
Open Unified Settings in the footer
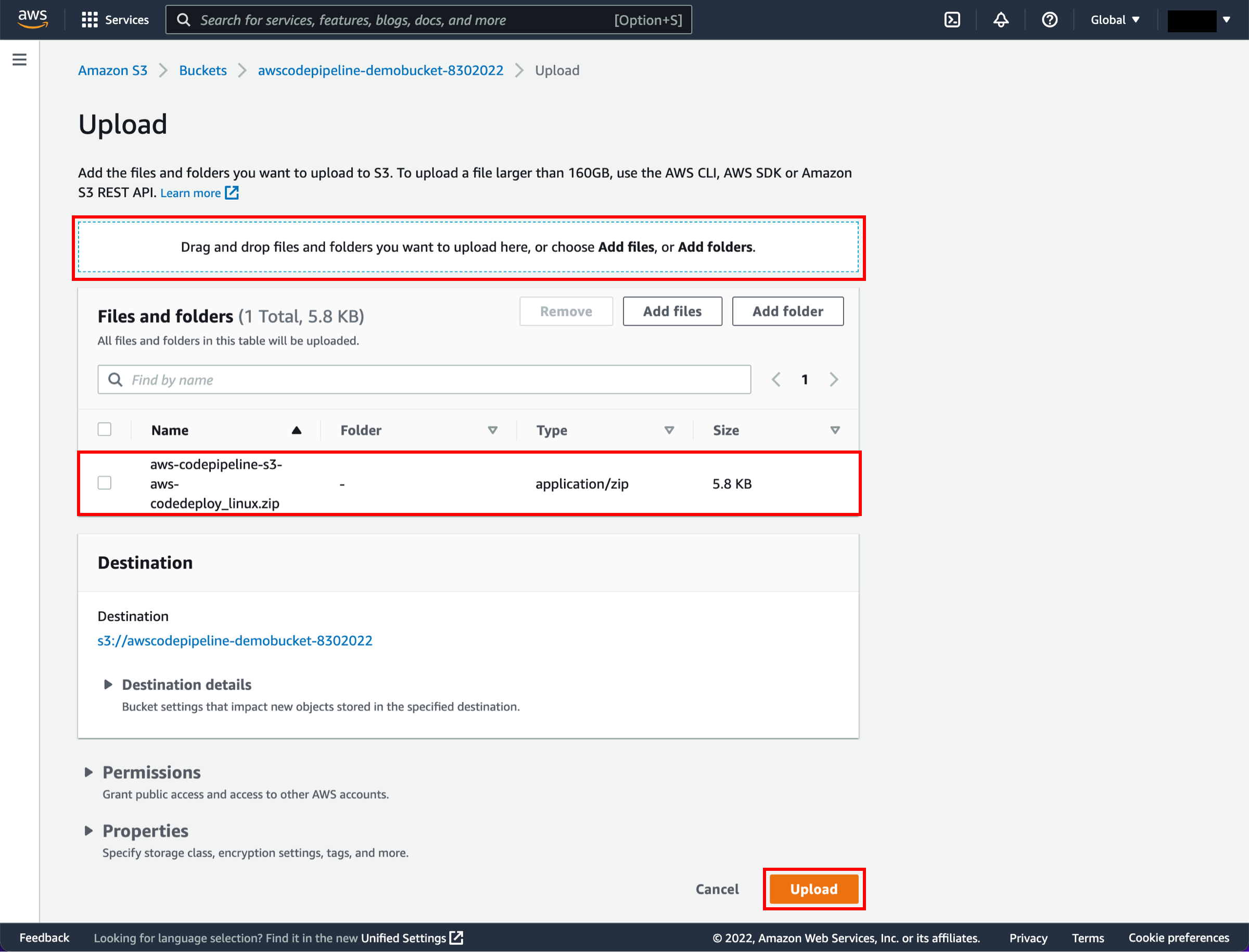point(404,938)
